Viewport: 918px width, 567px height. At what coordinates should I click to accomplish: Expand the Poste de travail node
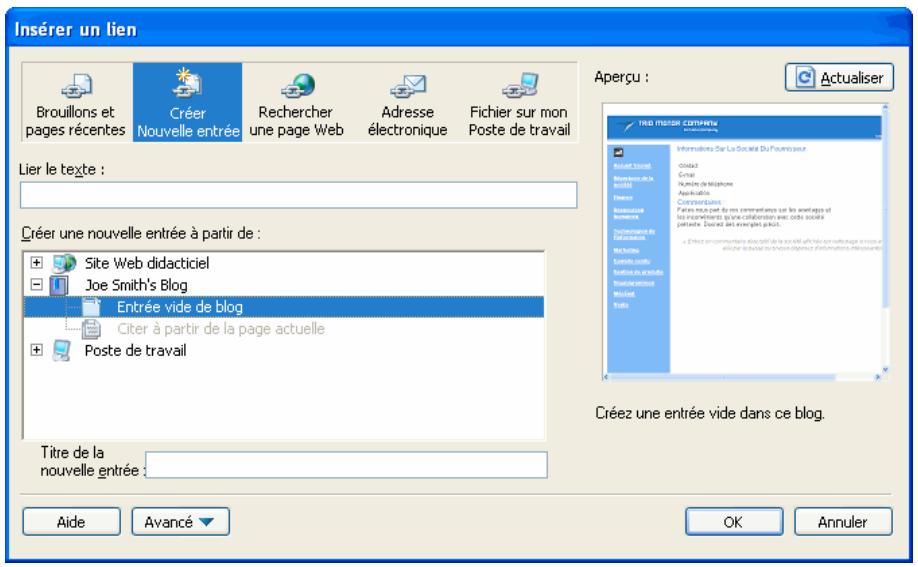(x=36, y=350)
